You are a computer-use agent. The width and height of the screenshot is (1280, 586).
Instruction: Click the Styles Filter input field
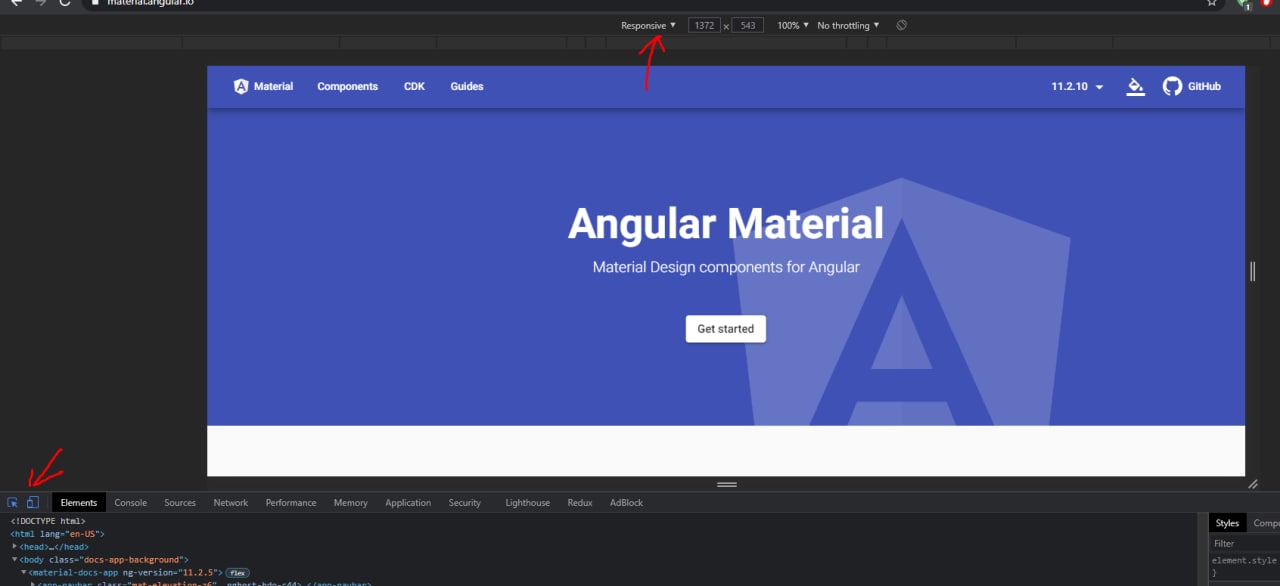click(x=1244, y=543)
